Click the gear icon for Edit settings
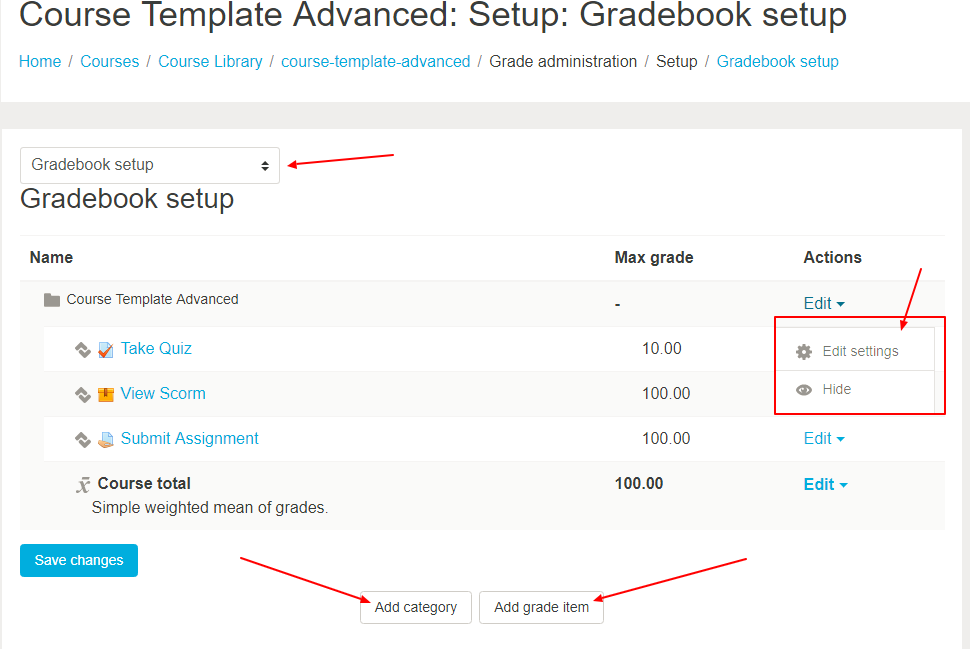The width and height of the screenshot is (970, 649). pos(804,351)
